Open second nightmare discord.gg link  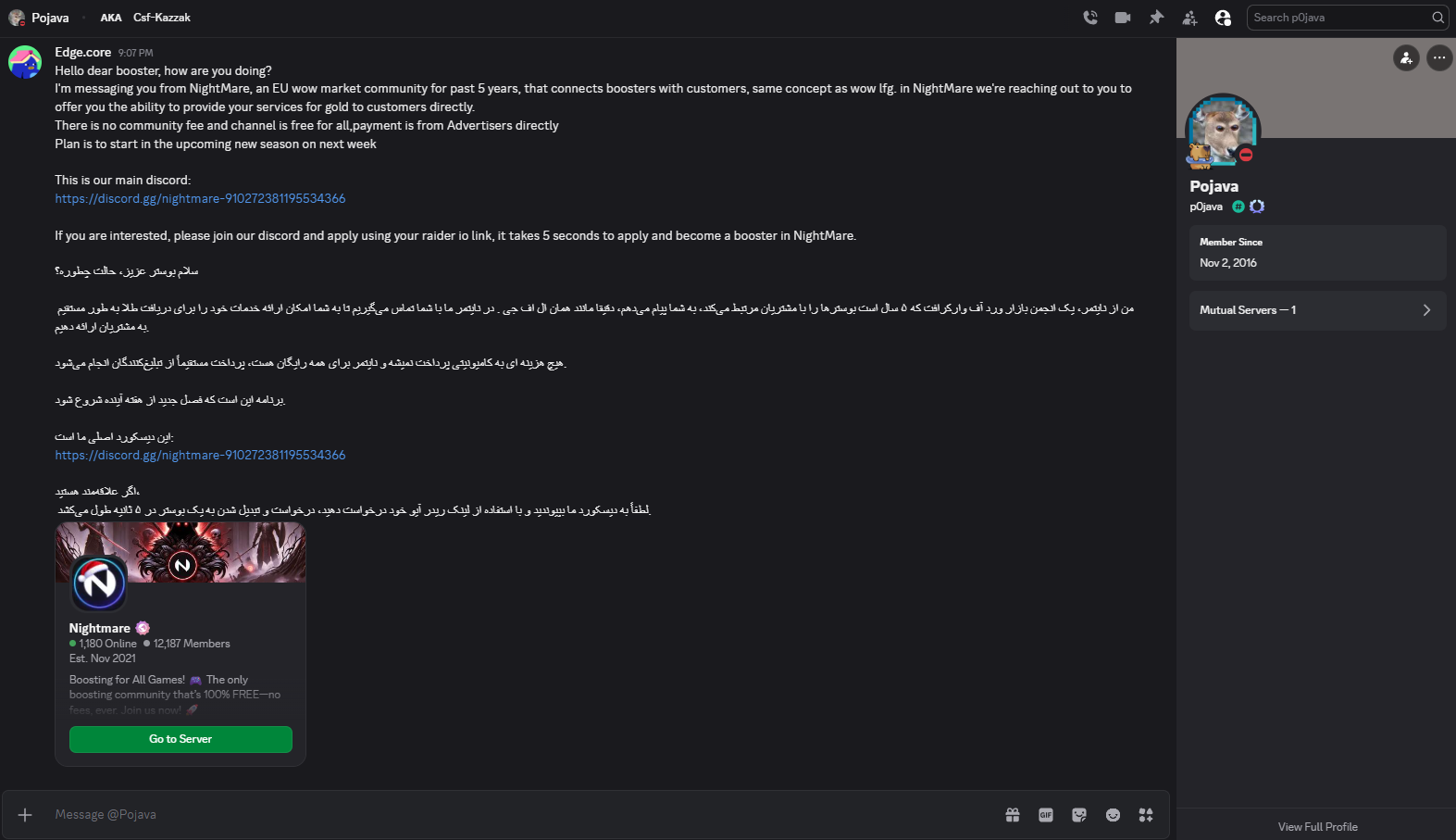tap(200, 456)
